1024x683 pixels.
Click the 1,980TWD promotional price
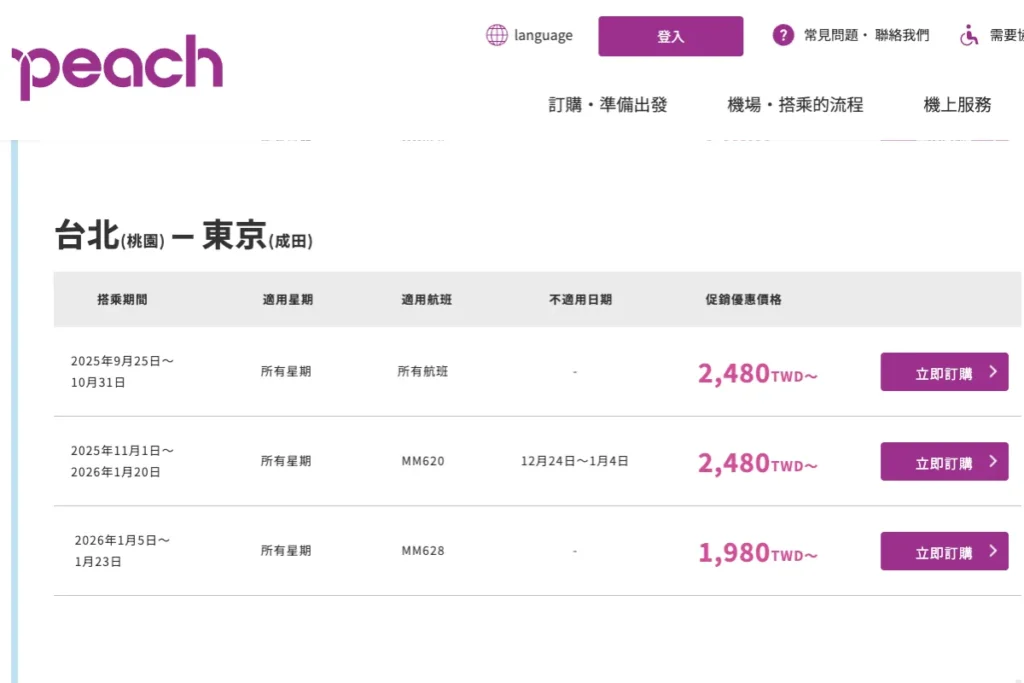click(x=758, y=552)
